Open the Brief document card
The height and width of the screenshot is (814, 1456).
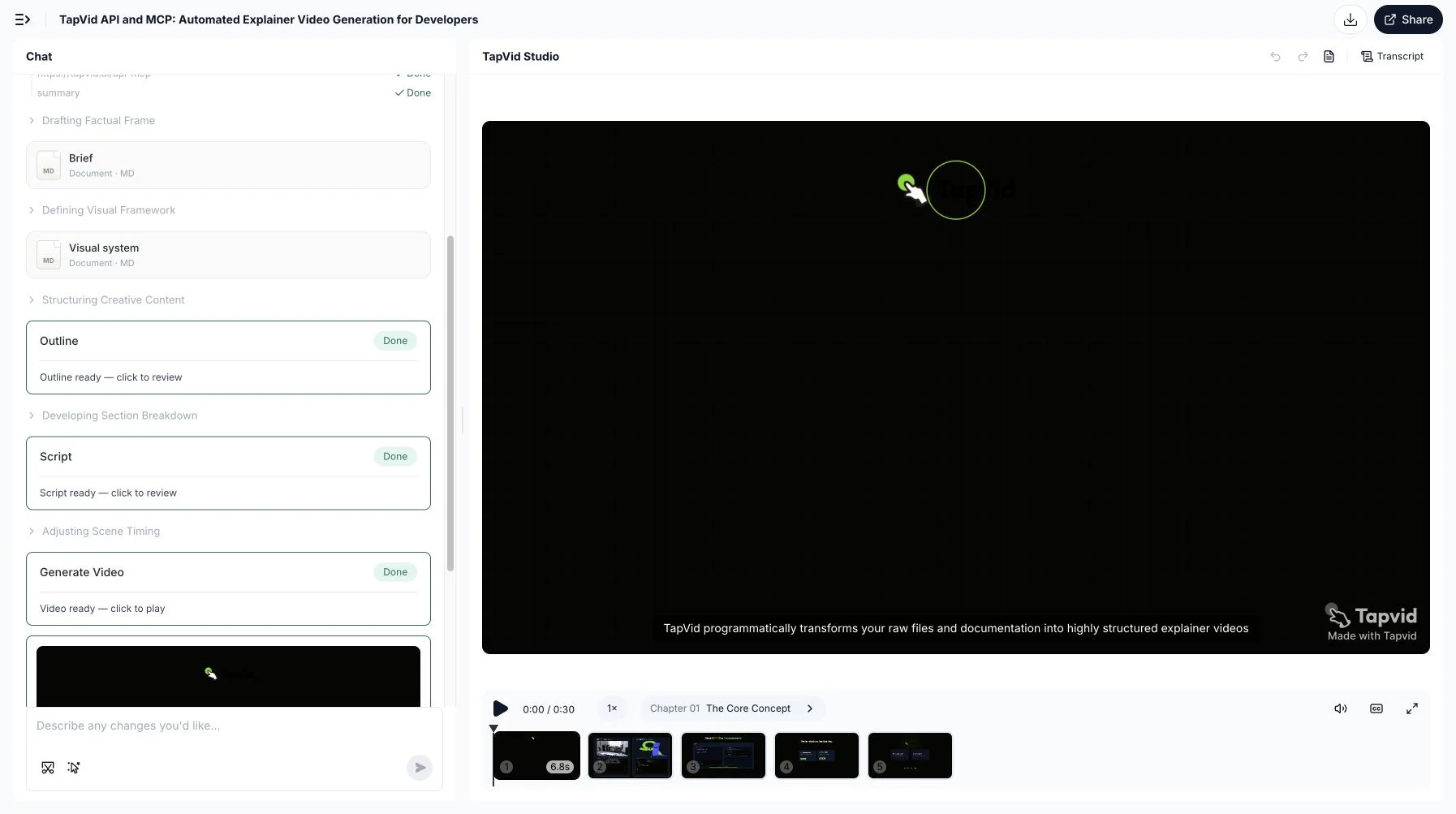coord(228,166)
